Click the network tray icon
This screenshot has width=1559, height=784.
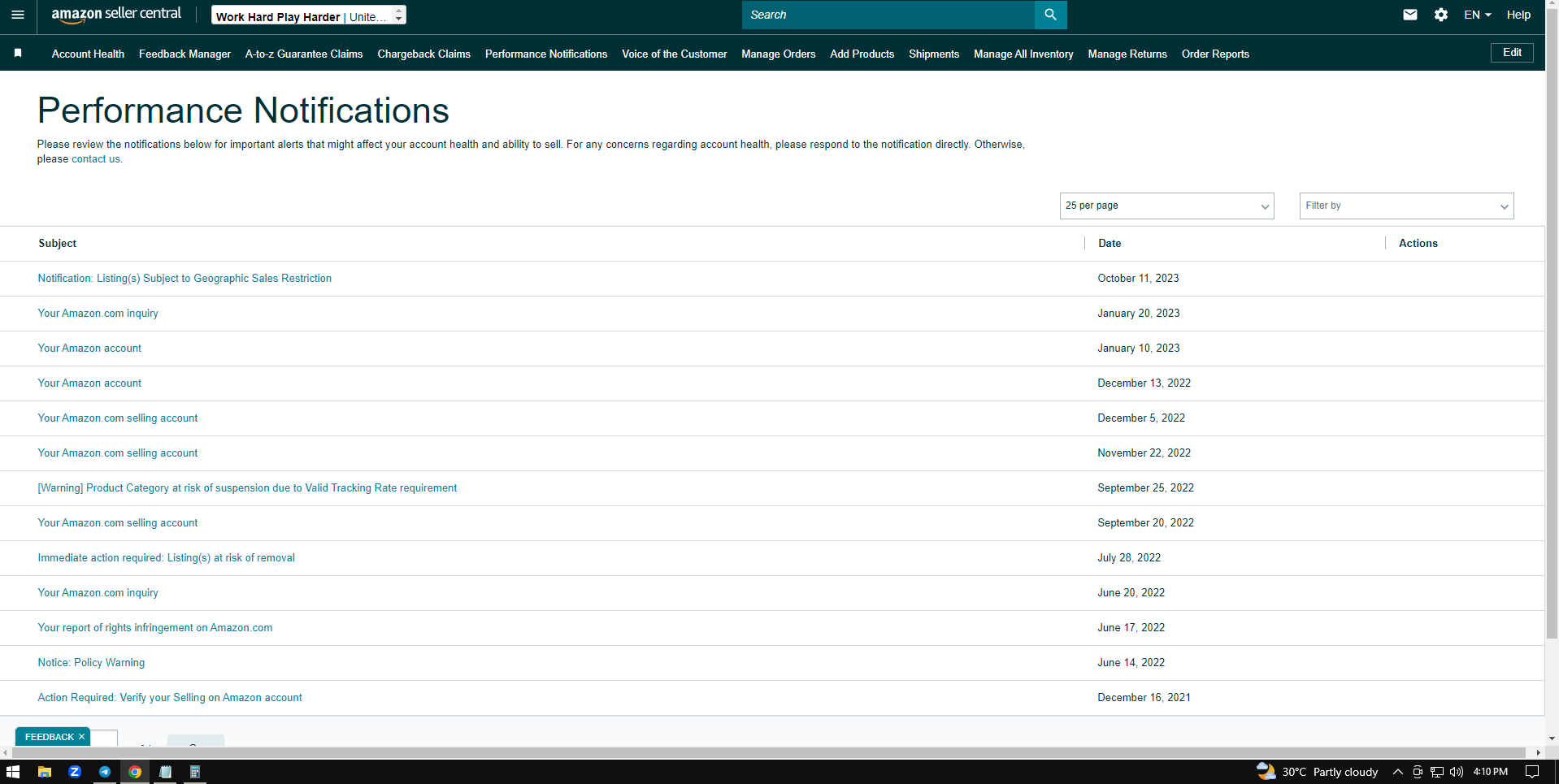pos(1437,772)
